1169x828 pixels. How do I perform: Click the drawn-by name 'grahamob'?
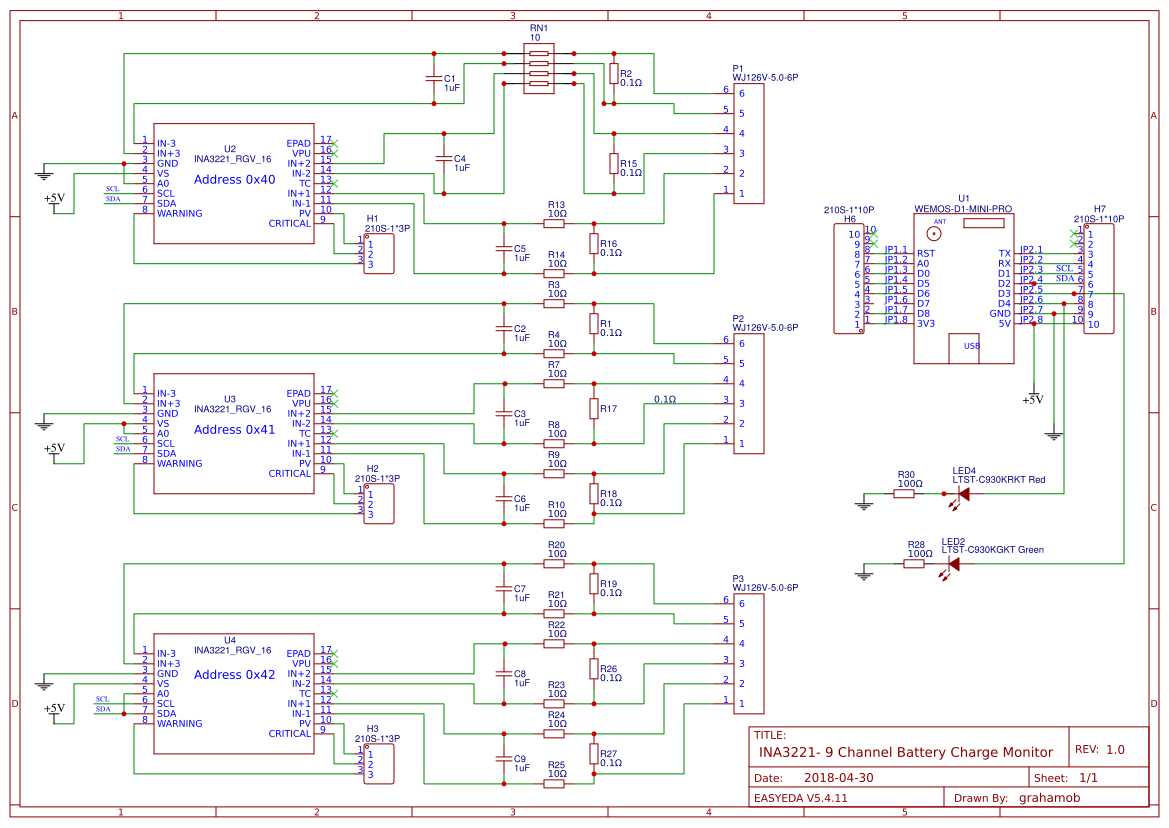[1049, 797]
